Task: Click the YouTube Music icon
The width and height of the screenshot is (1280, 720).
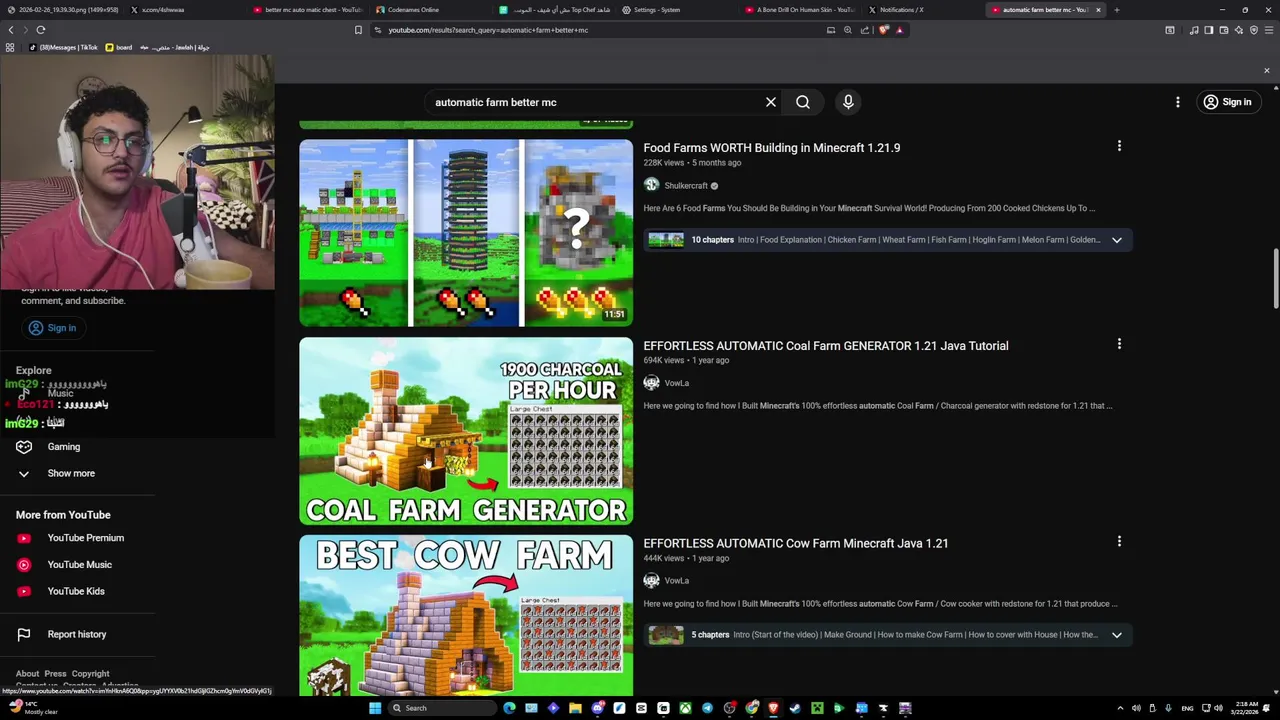Action: coord(24,565)
